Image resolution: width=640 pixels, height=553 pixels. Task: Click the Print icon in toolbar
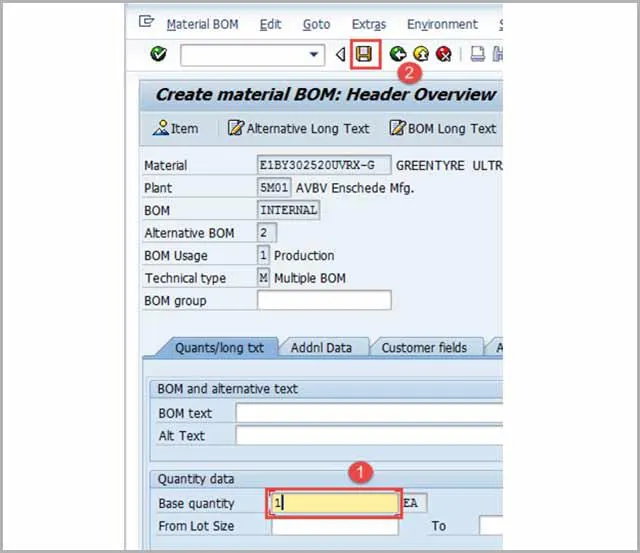(x=477, y=54)
